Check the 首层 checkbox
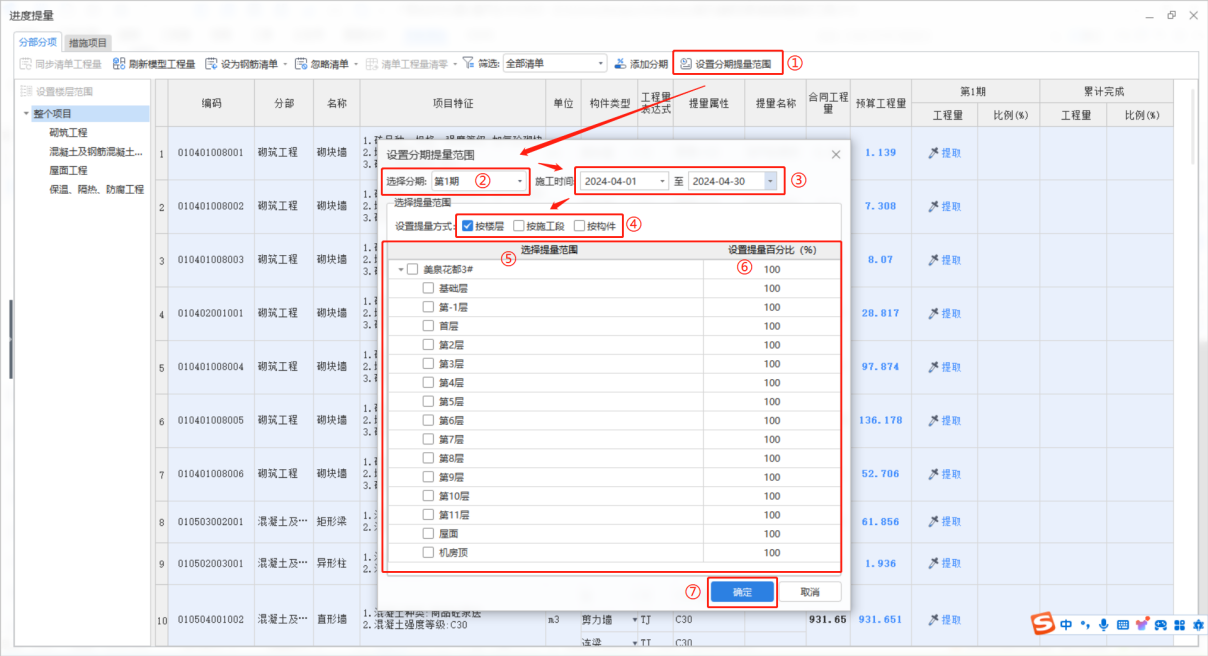The height and width of the screenshot is (656, 1208). [429, 326]
